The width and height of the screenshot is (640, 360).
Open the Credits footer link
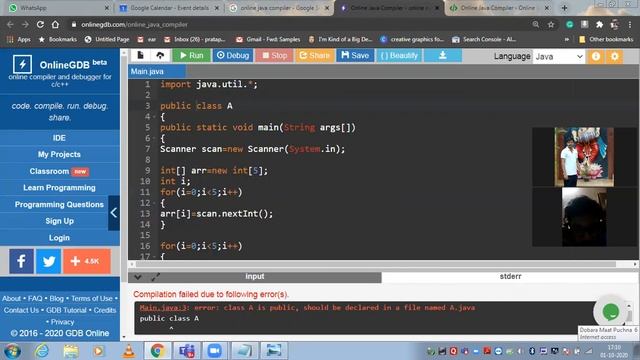point(105,310)
